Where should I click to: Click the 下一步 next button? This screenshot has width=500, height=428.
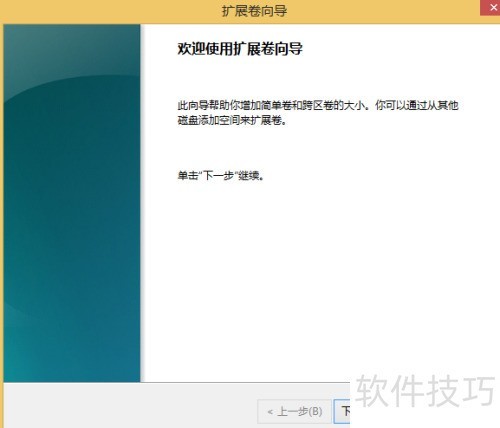(x=342, y=411)
